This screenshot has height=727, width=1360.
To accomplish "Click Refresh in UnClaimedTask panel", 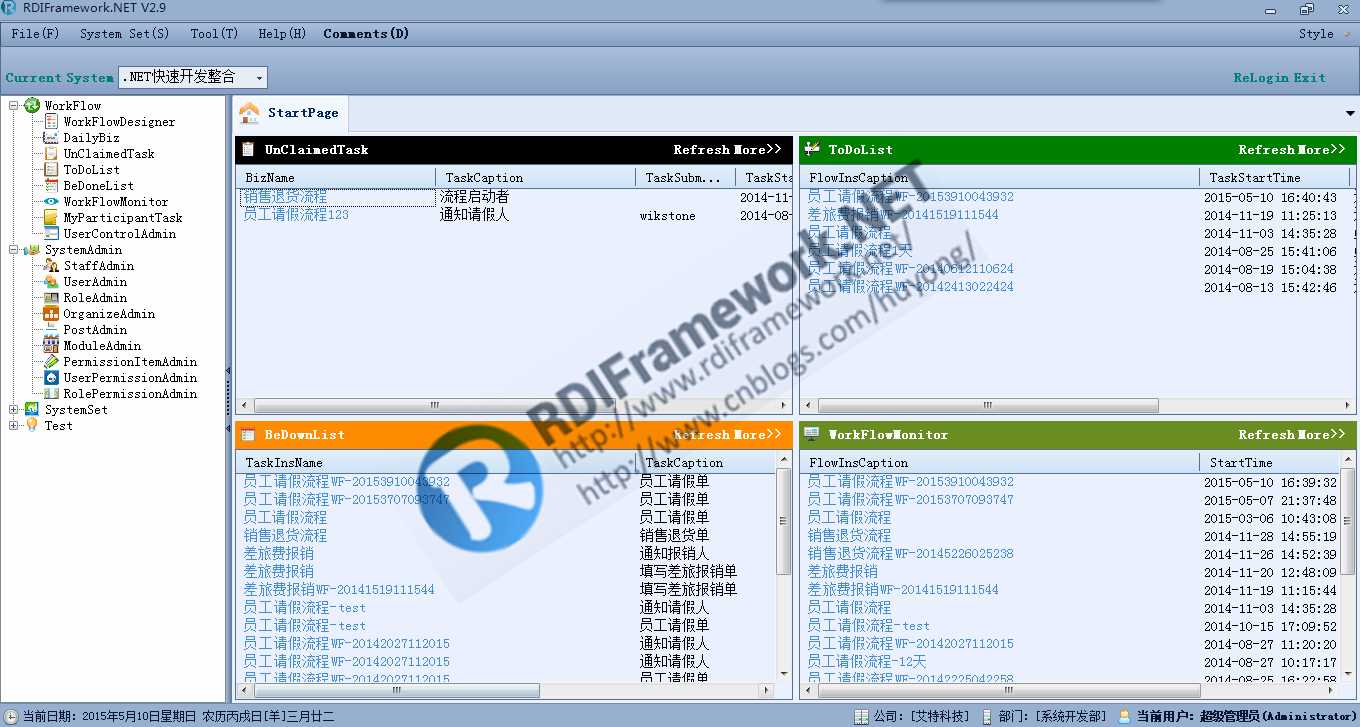I will [x=701, y=150].
